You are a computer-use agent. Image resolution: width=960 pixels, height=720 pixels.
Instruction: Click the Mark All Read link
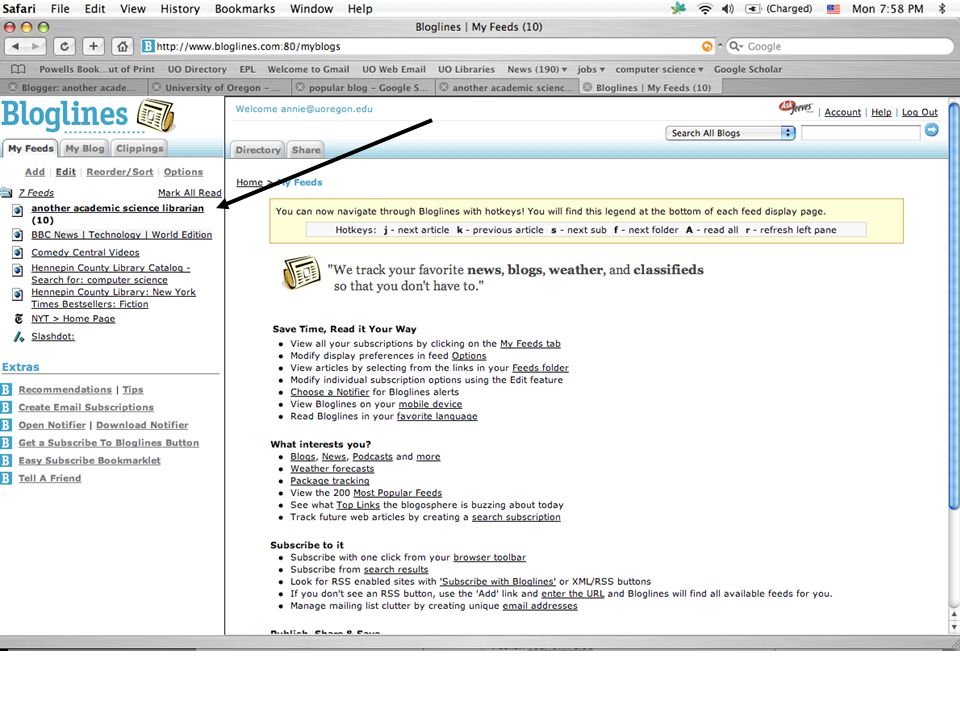click(190, 193)
